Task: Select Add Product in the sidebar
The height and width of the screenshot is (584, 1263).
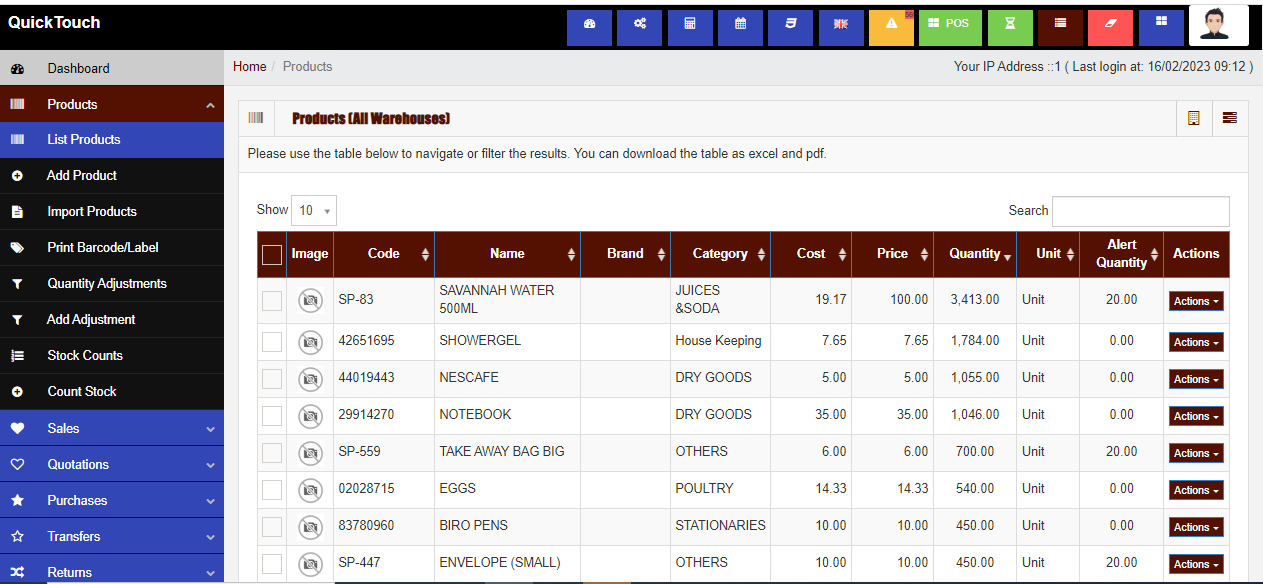Action: [x=82, y=176]
